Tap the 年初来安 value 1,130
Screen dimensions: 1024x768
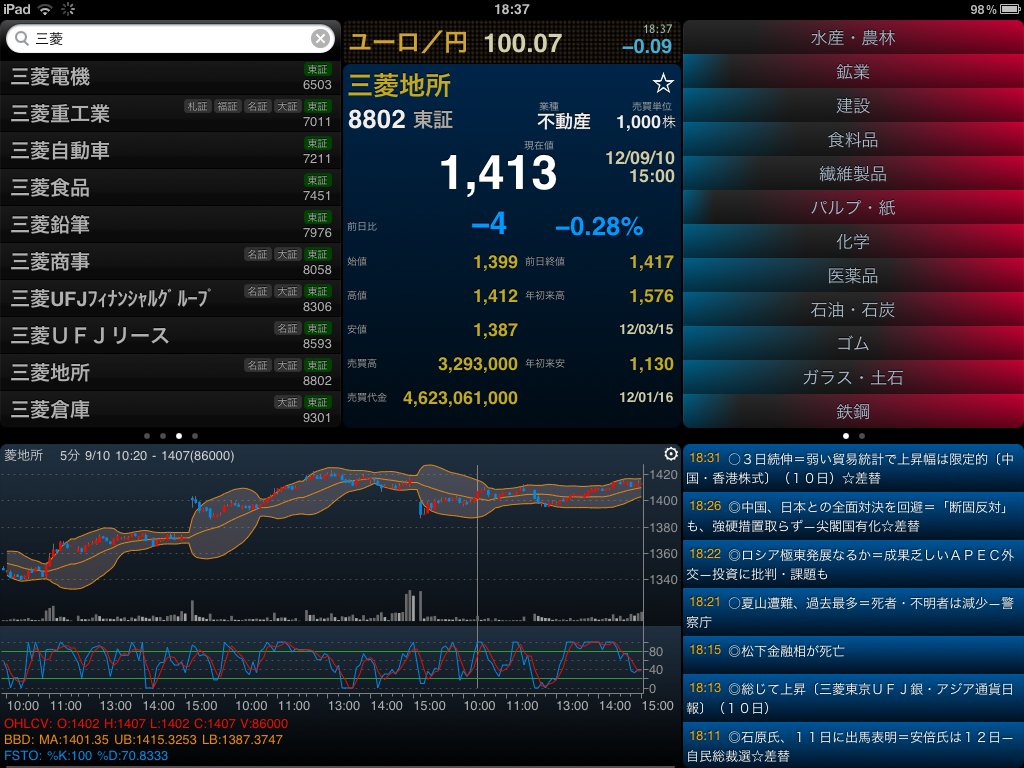(x=651, y=364)
